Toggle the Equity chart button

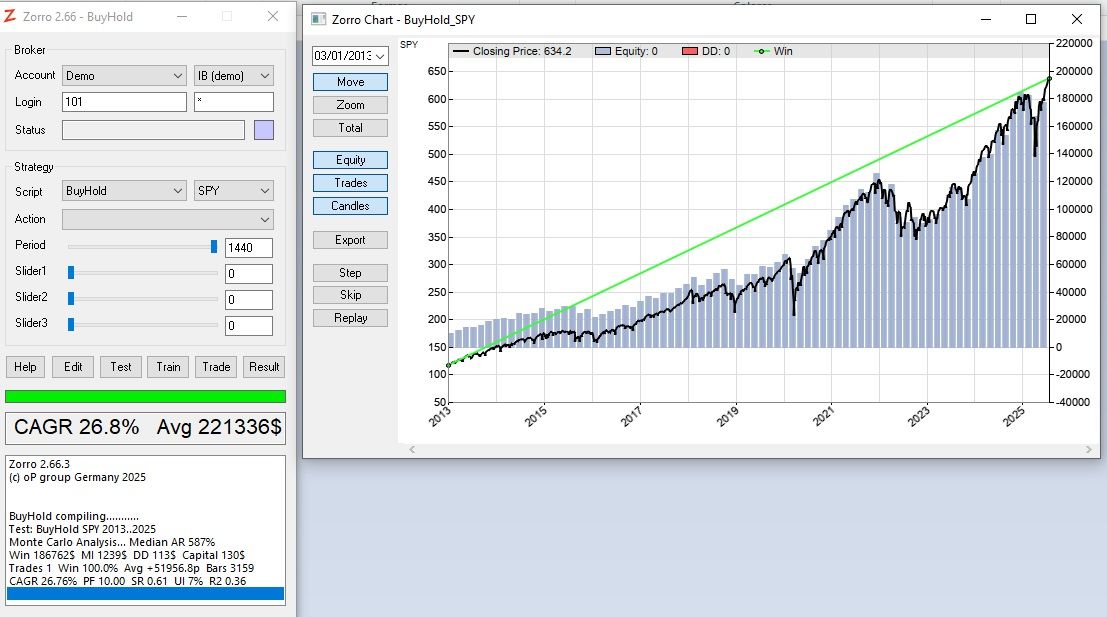(x=350, y=160)
